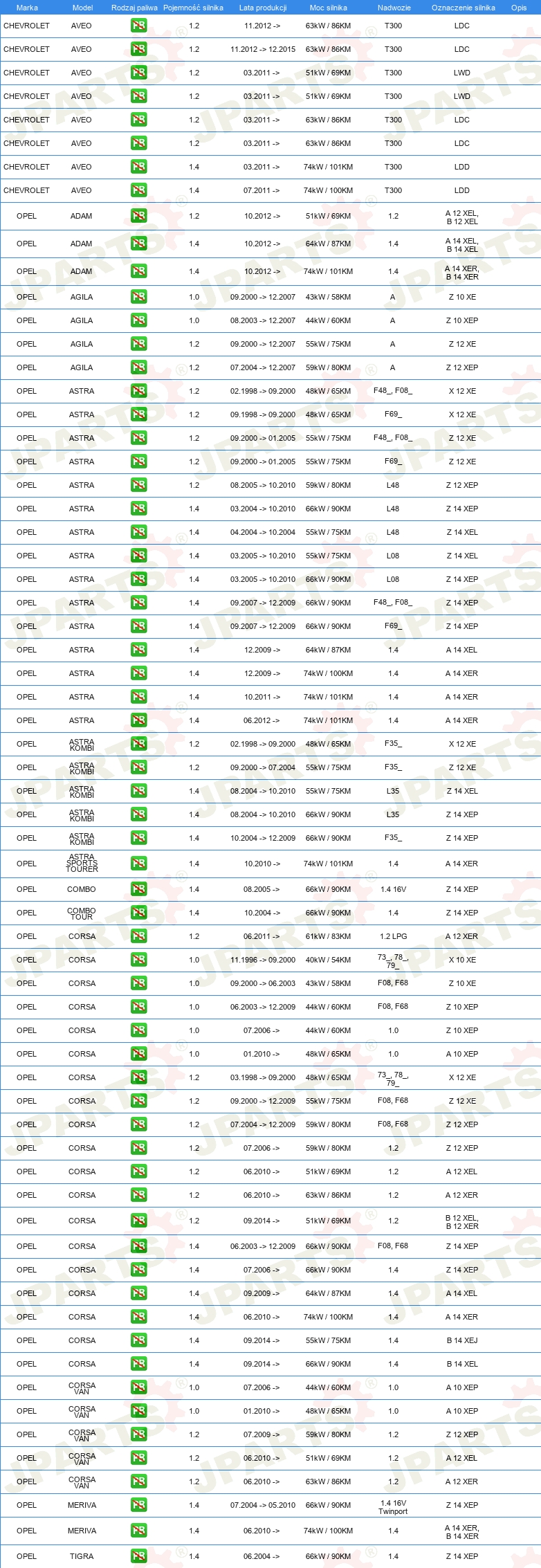This screenshot has height=1568, width=541.
Task: Click the Oznaczenie silnika column header
Action: [464, 8]
